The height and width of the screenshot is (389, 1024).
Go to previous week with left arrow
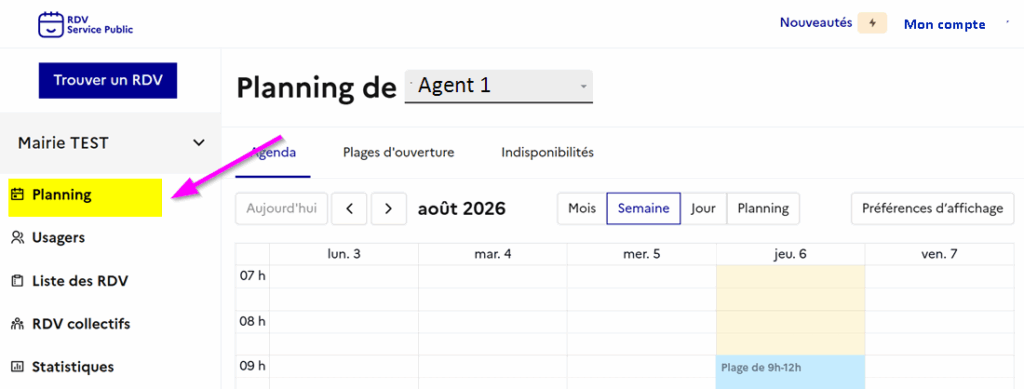pos(349,209)
